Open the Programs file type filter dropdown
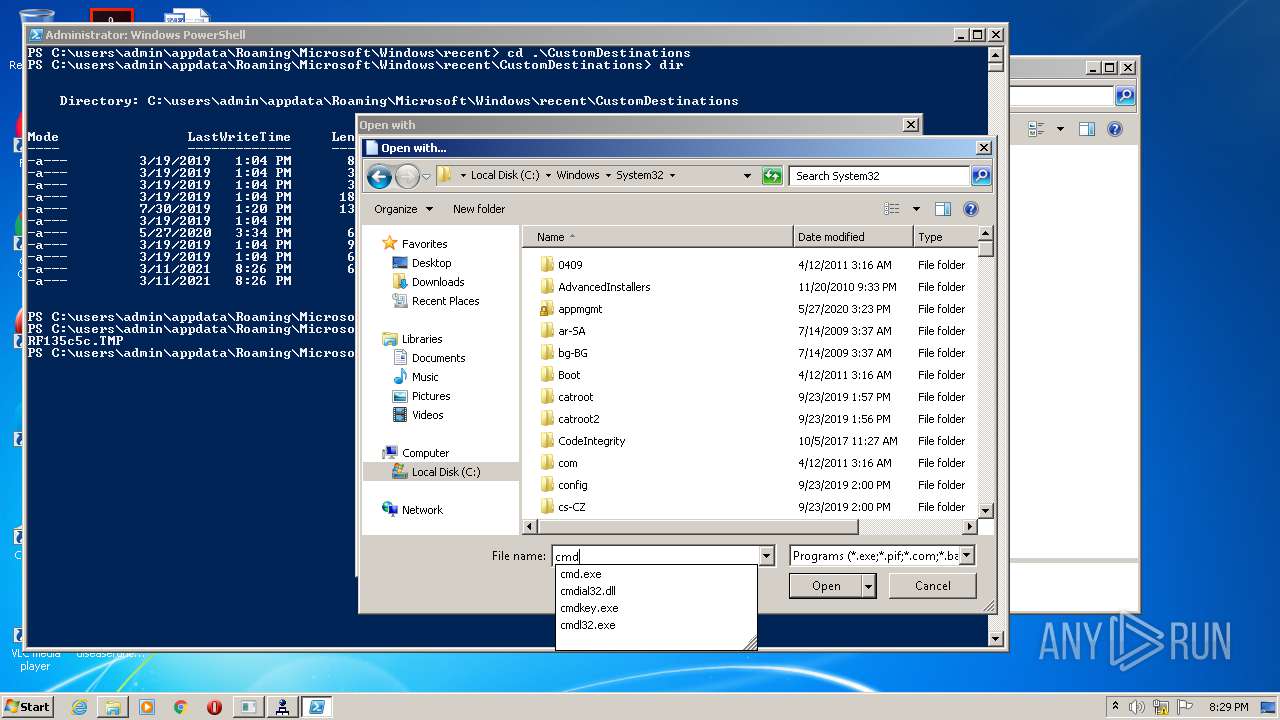The height and width of the screenshot is (720, 1280). pyautogui.click(x=966, y=556)
